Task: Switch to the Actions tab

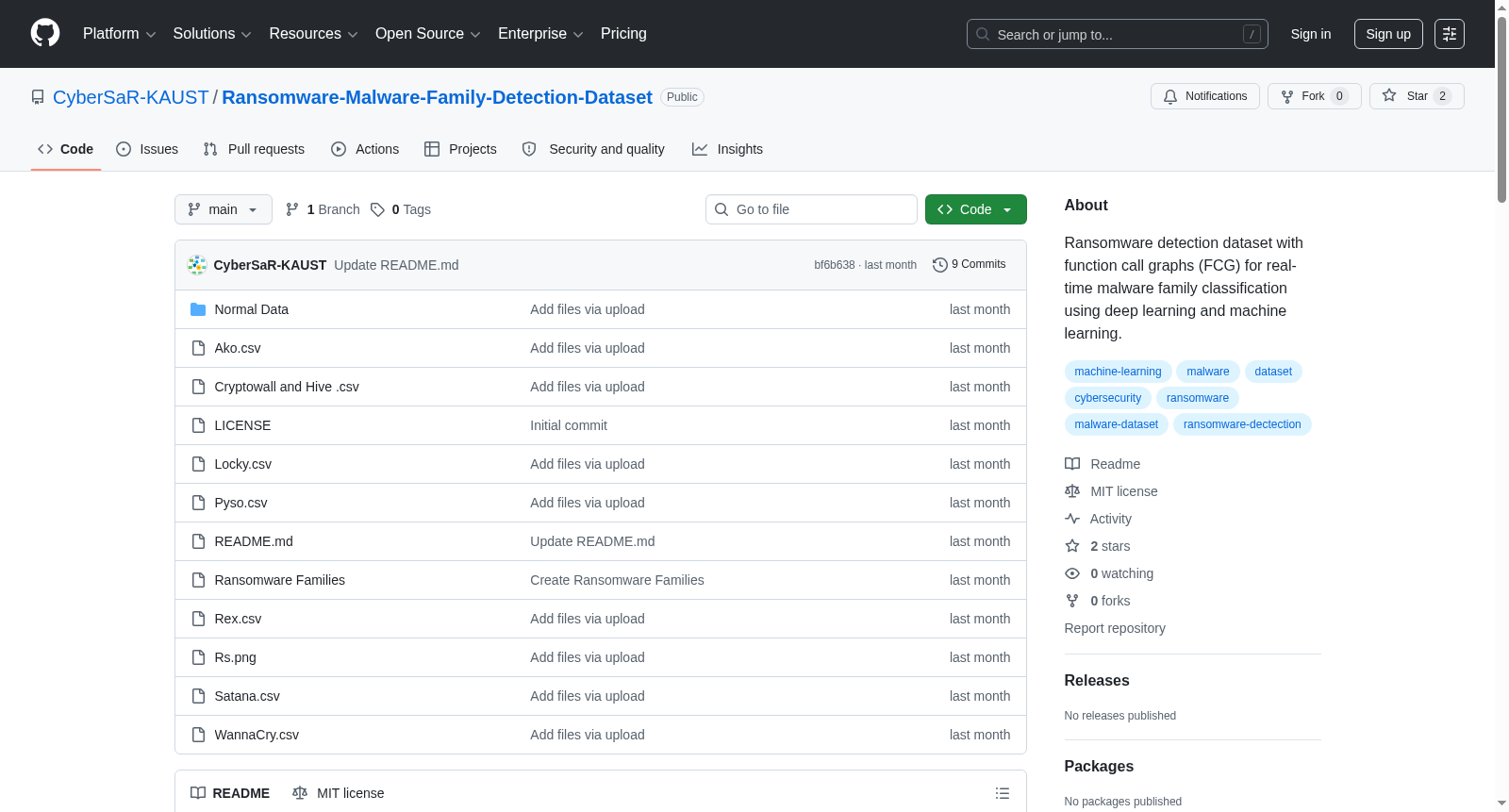Action: tap(365, 149)
